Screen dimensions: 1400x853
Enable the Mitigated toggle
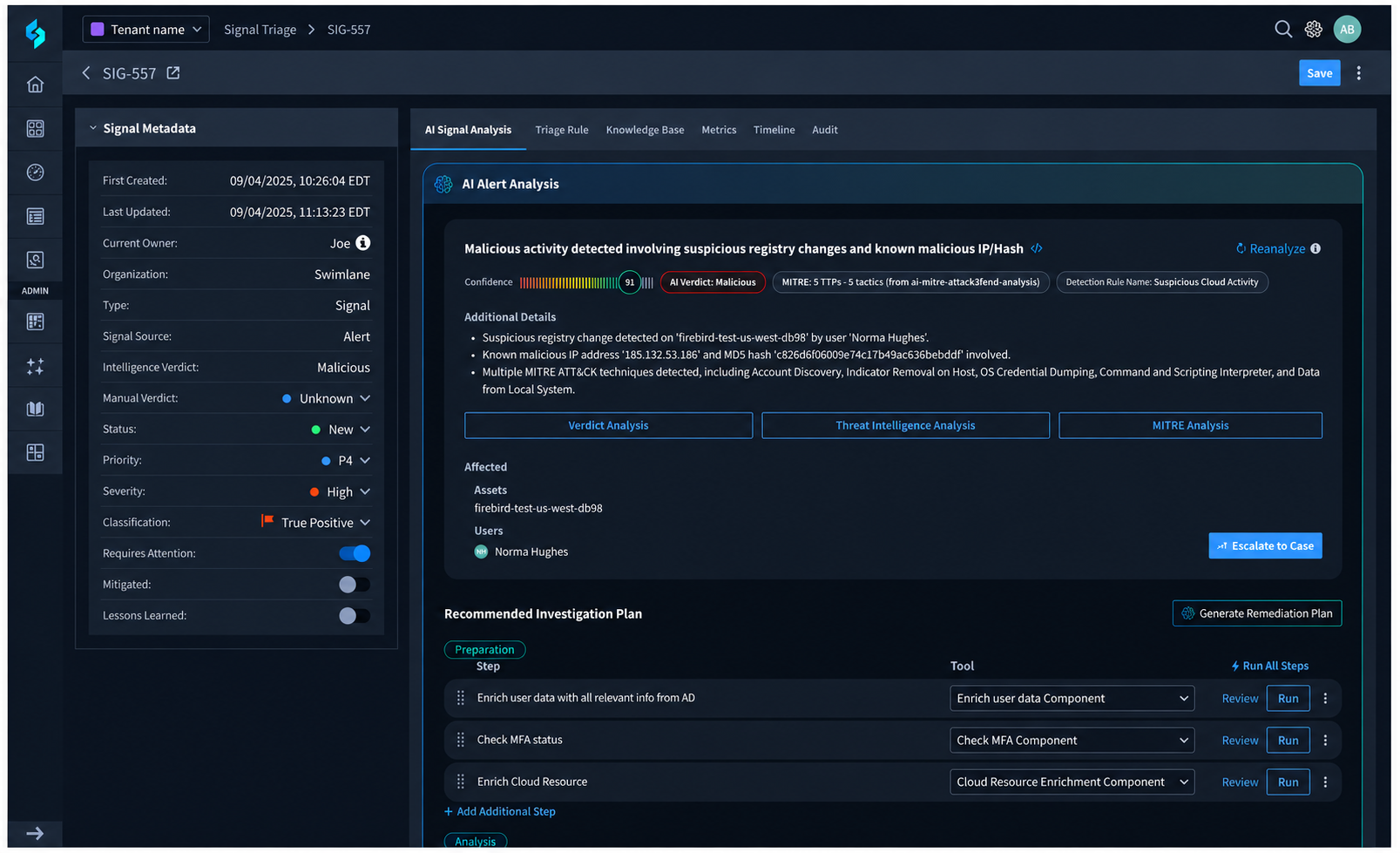(355, 585)
